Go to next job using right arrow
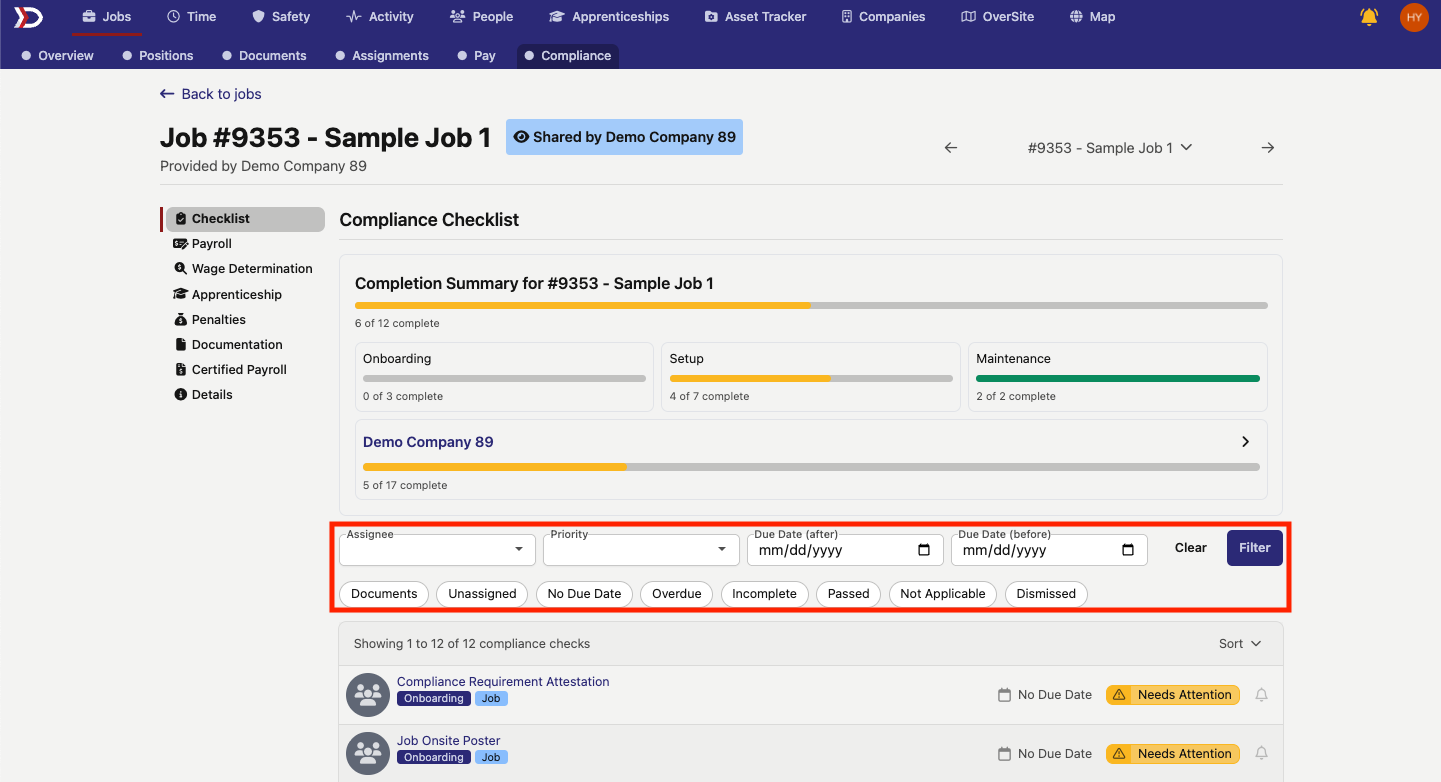This screenshot has width=1441, height=782. [1267, 148]
